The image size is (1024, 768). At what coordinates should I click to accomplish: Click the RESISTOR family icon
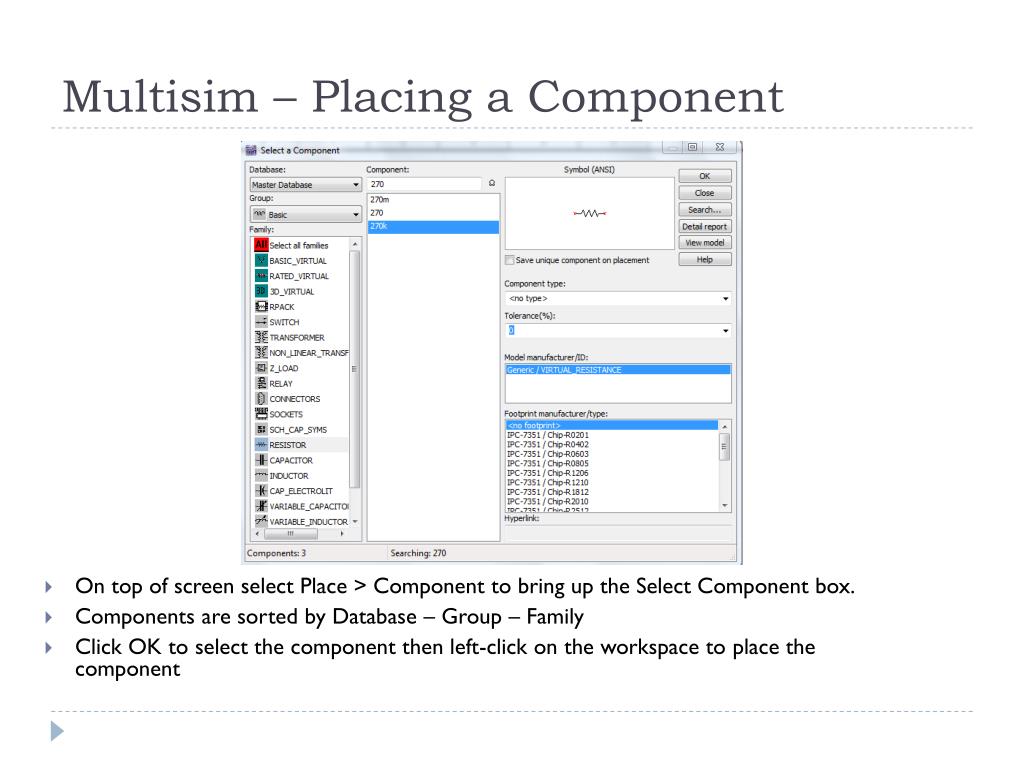[x=261, y=445]
